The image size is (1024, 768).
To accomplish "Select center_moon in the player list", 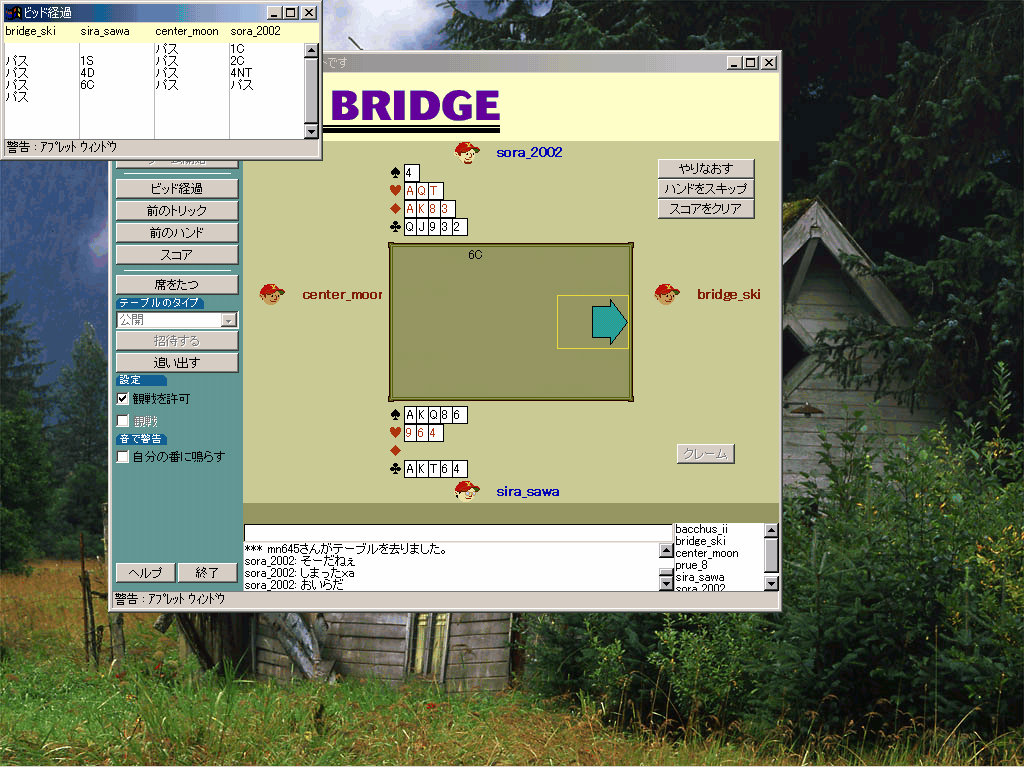I will click(707, 553).
